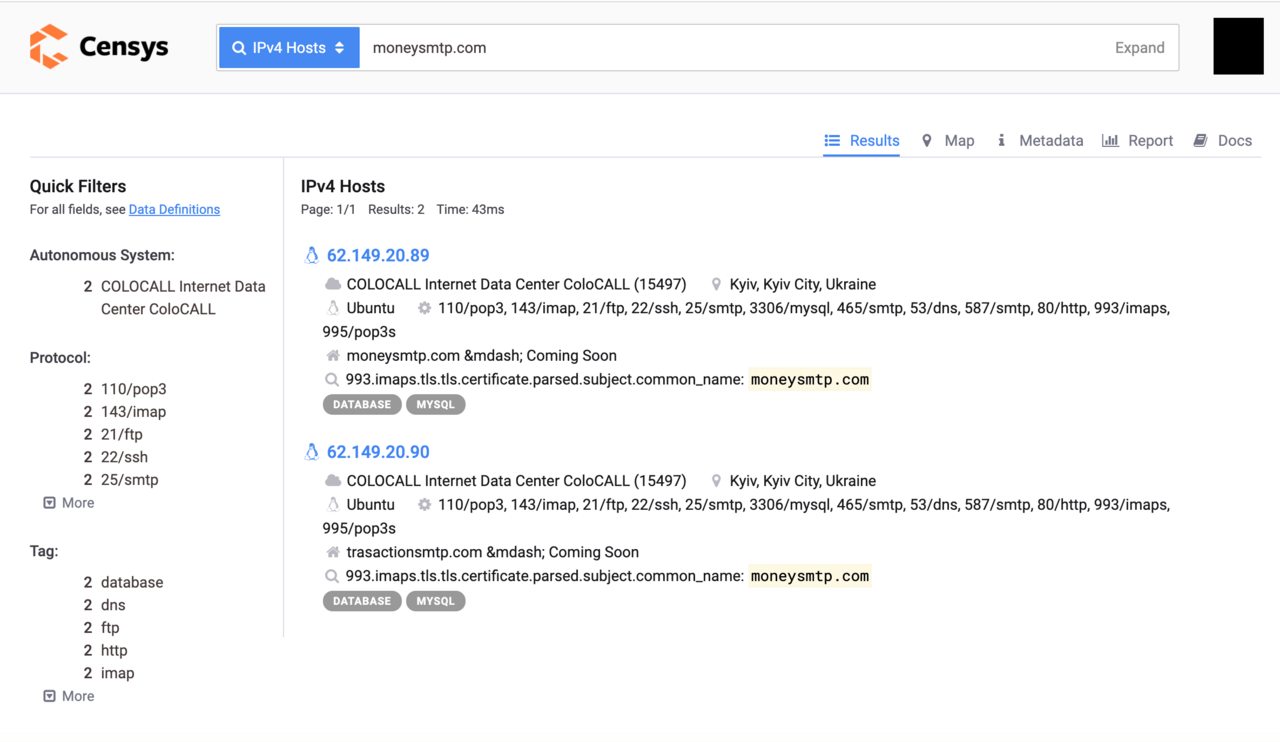1280x742 pixels.
Task: Click the location pin in the 62.149.20.89 result
Action: [x=716, y=285]
